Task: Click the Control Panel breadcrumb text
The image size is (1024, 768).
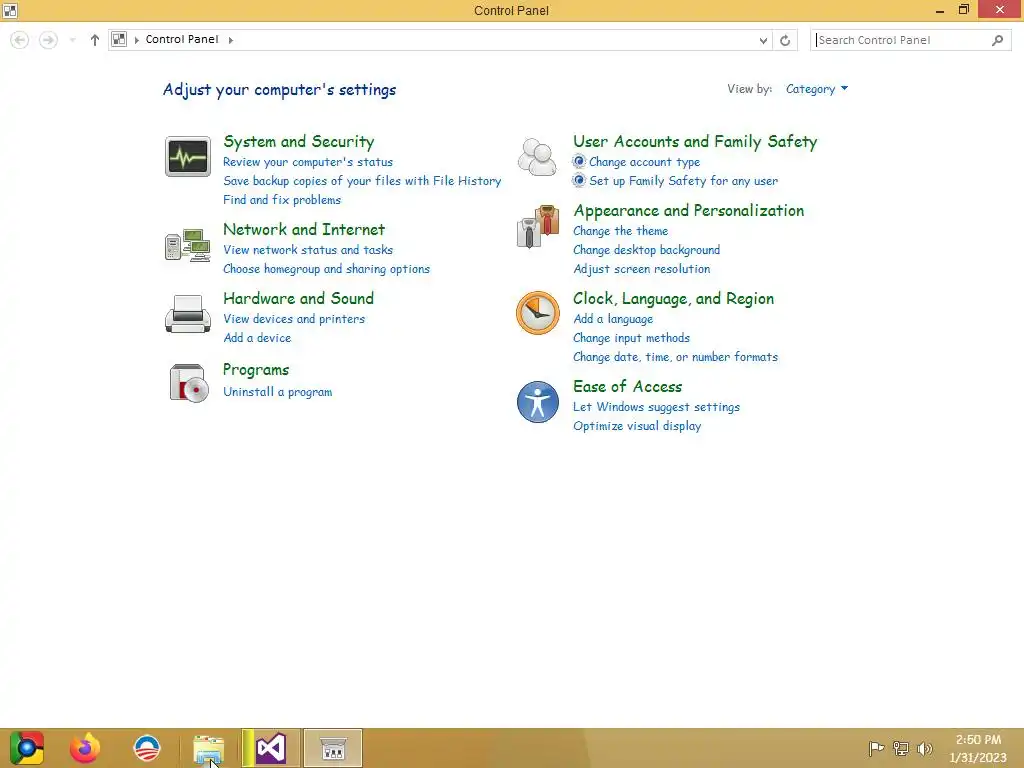Action: (x=182, y=39)
